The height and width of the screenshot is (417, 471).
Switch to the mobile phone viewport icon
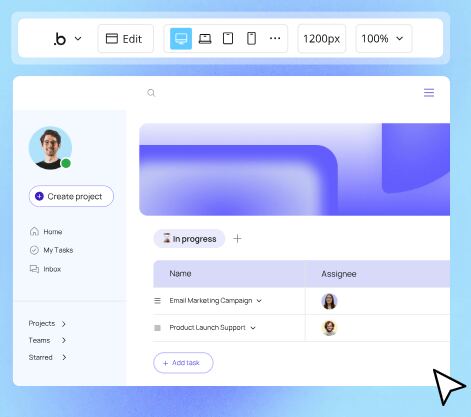pyautogui.click(x=251, y=38)
